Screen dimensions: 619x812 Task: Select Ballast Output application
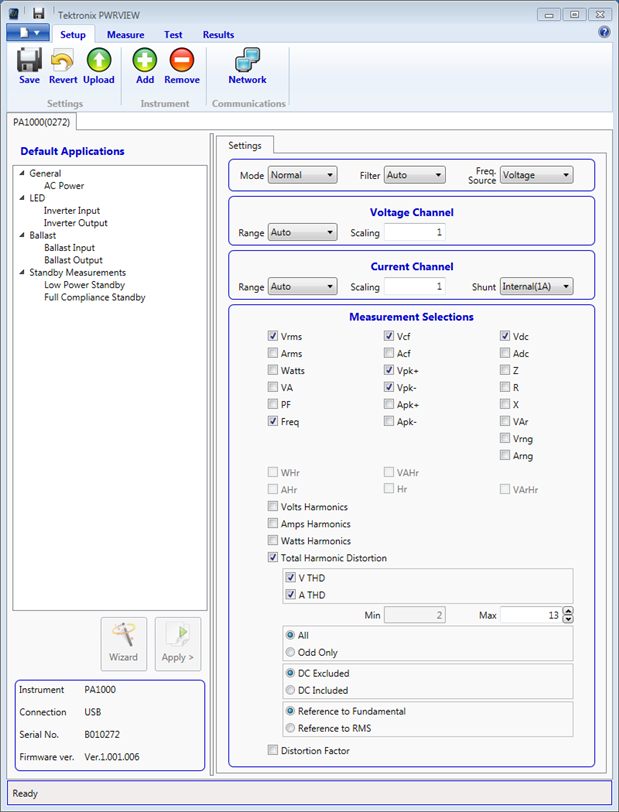(73, 260)
